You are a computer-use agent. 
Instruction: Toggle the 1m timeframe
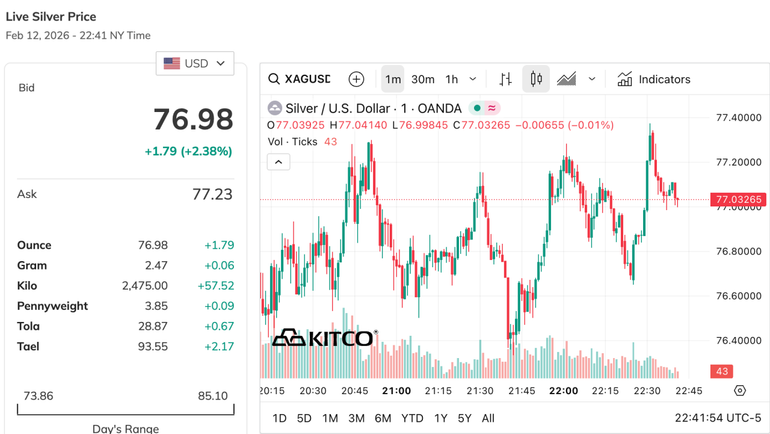(393, 79)
